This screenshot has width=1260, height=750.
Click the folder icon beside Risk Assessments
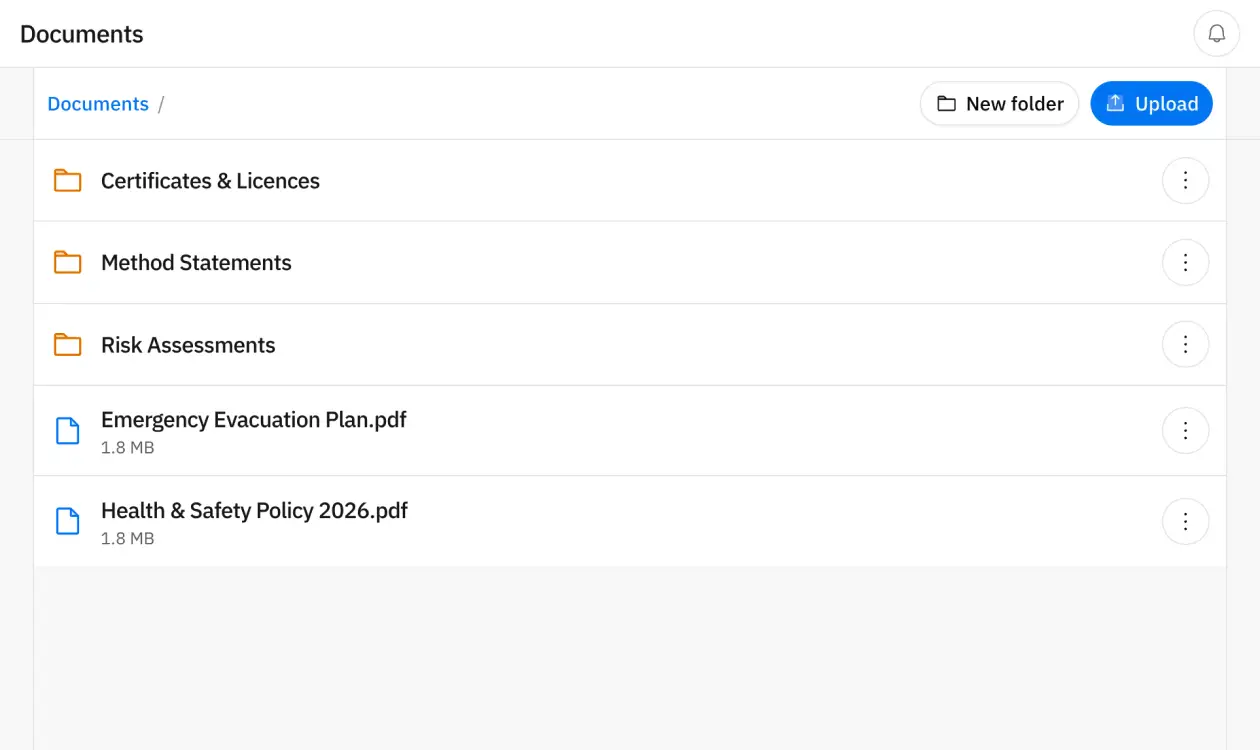click(x=67, y=344)
